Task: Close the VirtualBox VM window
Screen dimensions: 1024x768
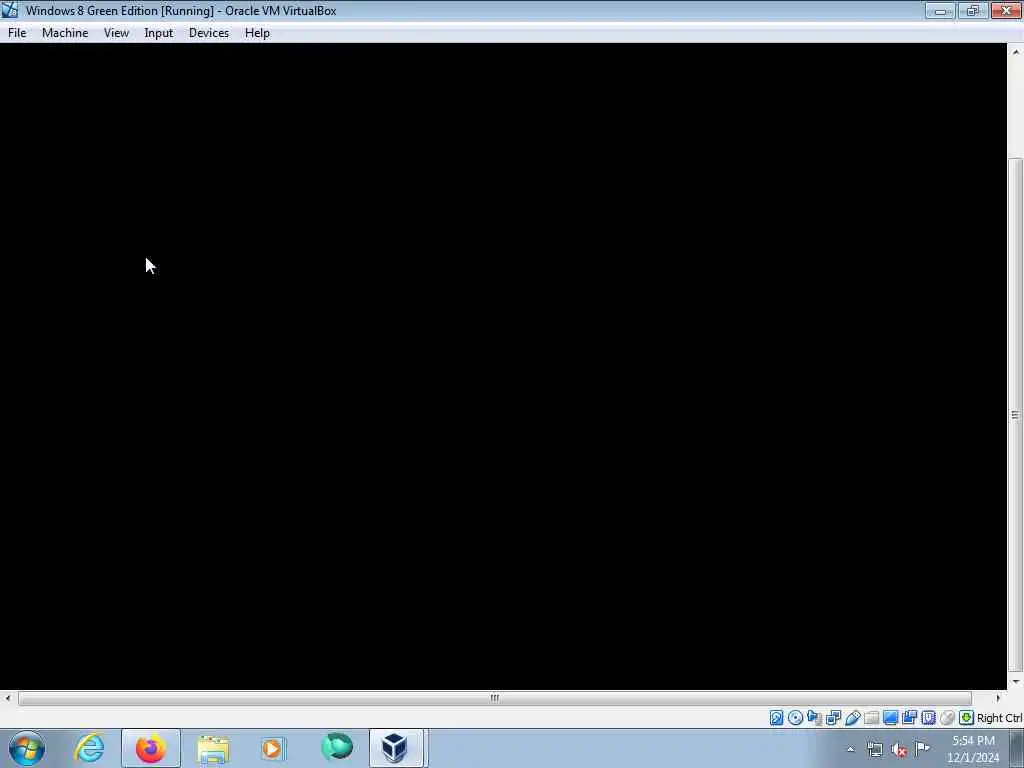Action: pyautogui.click(x=1006, y=10)
